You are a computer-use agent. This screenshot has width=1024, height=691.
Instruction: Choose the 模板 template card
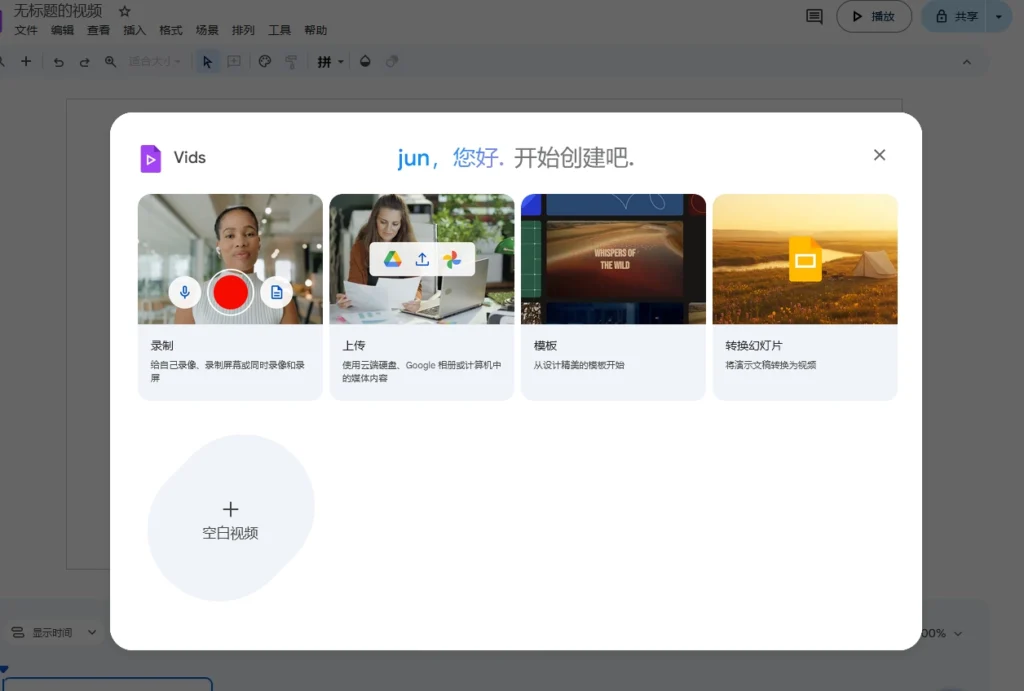pos(613,296)
